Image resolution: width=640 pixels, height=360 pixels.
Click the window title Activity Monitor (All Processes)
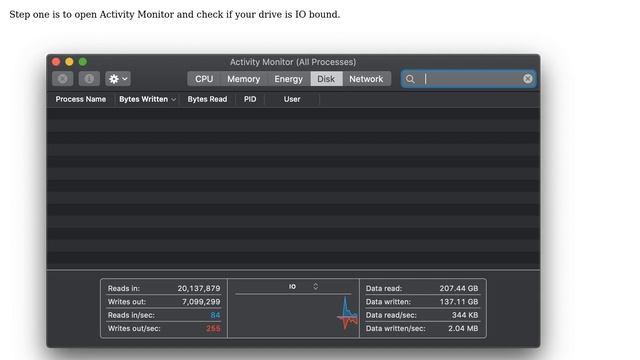pos(293,62)
